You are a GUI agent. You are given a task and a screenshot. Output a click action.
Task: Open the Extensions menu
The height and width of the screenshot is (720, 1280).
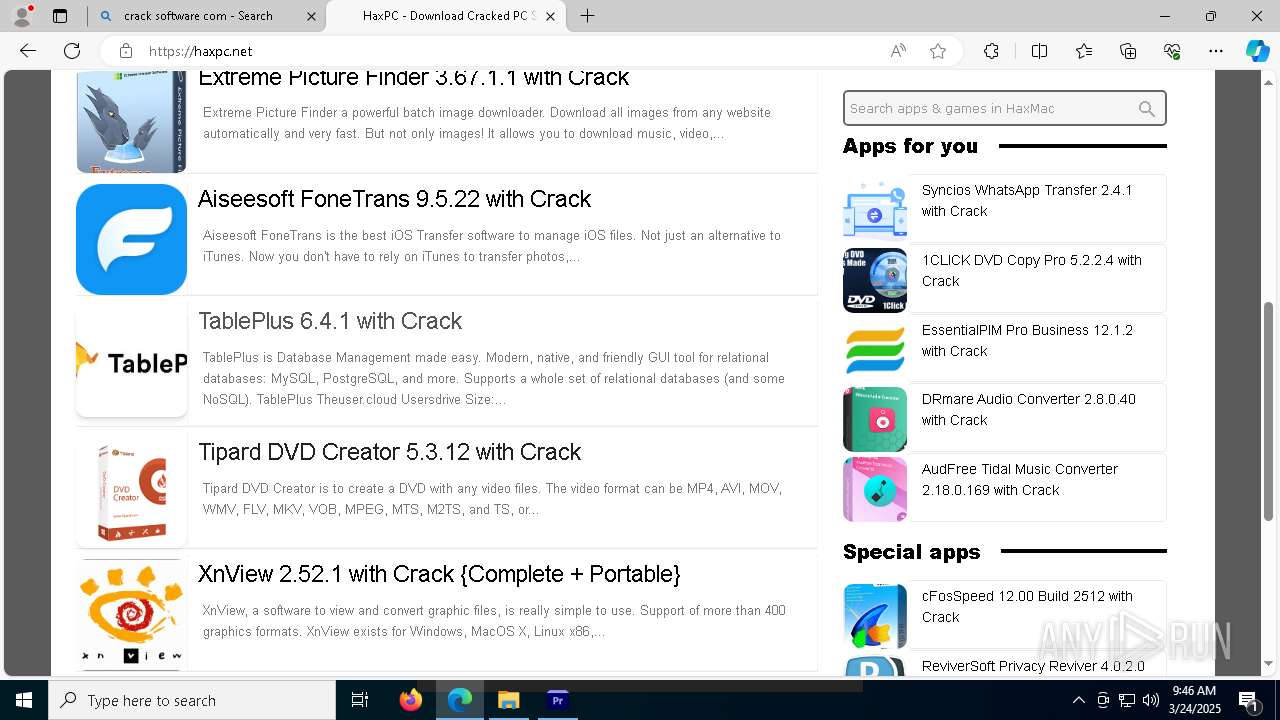click(991, 51)
